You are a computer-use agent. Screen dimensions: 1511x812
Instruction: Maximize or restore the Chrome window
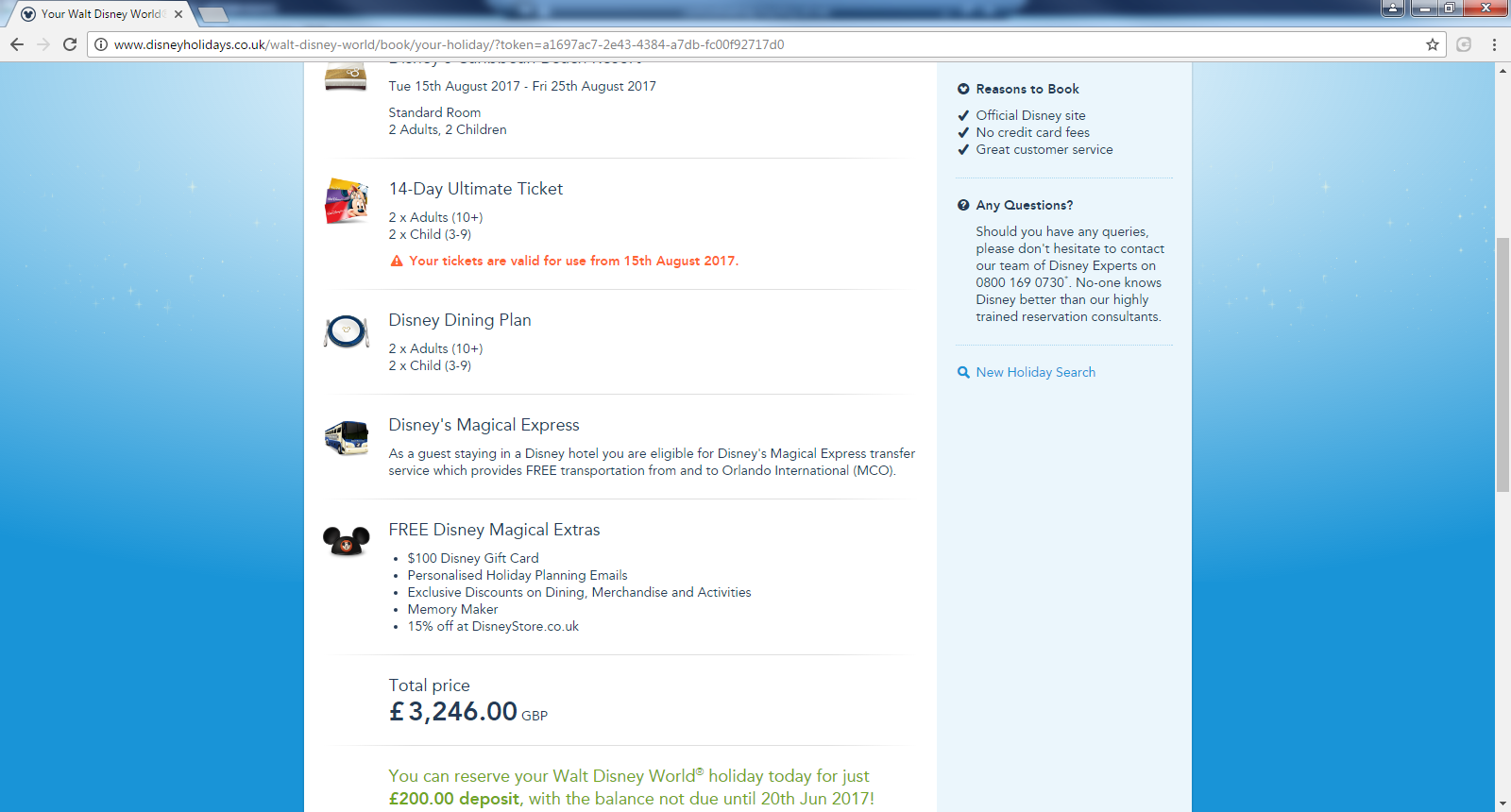[1450, 8]
